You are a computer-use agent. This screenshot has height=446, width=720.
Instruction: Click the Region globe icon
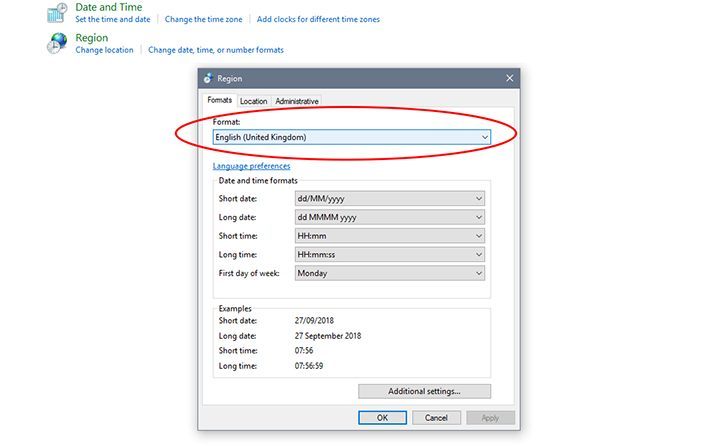tap(57, 43)
